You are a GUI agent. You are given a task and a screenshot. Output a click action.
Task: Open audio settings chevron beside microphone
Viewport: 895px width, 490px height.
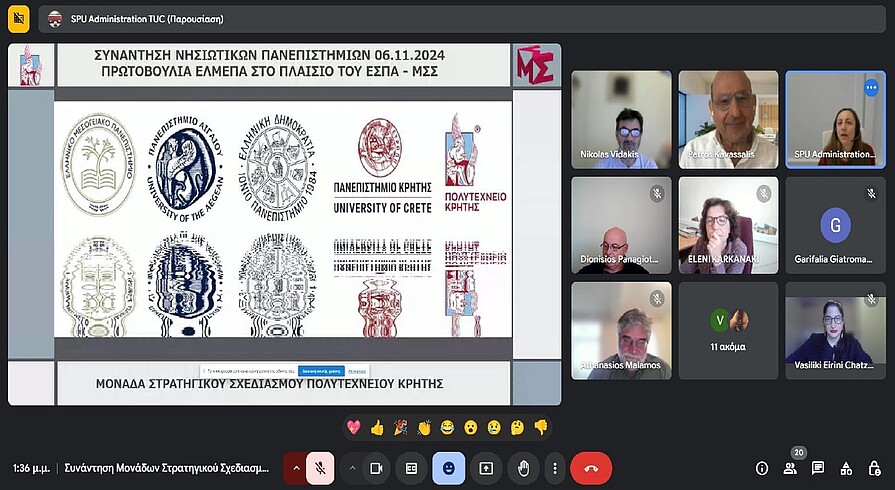[x=296, y=468]
